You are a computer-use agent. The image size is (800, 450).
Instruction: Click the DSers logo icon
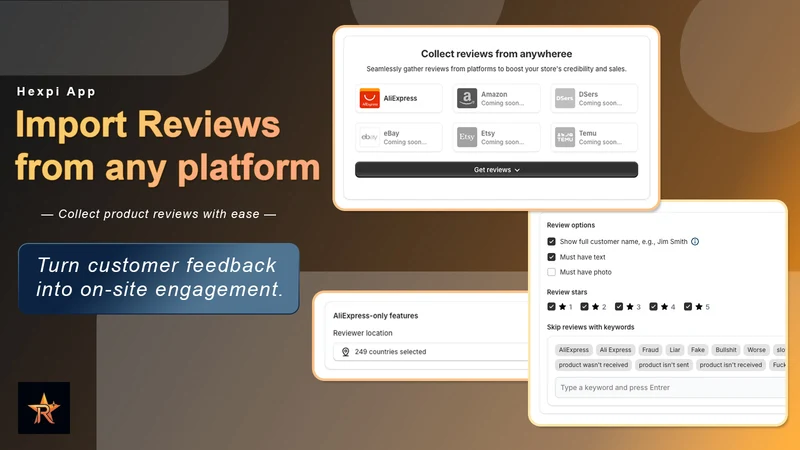tap(565, 98)
